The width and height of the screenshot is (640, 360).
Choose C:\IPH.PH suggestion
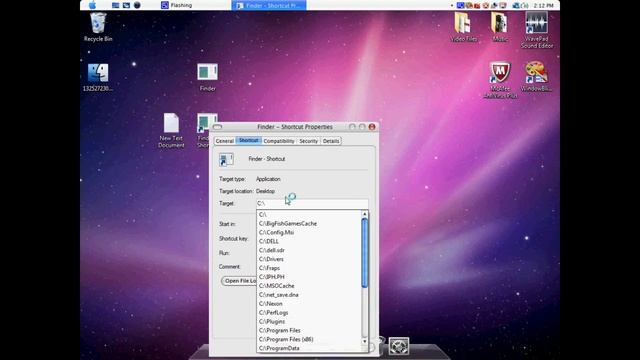tap(309, 277)
